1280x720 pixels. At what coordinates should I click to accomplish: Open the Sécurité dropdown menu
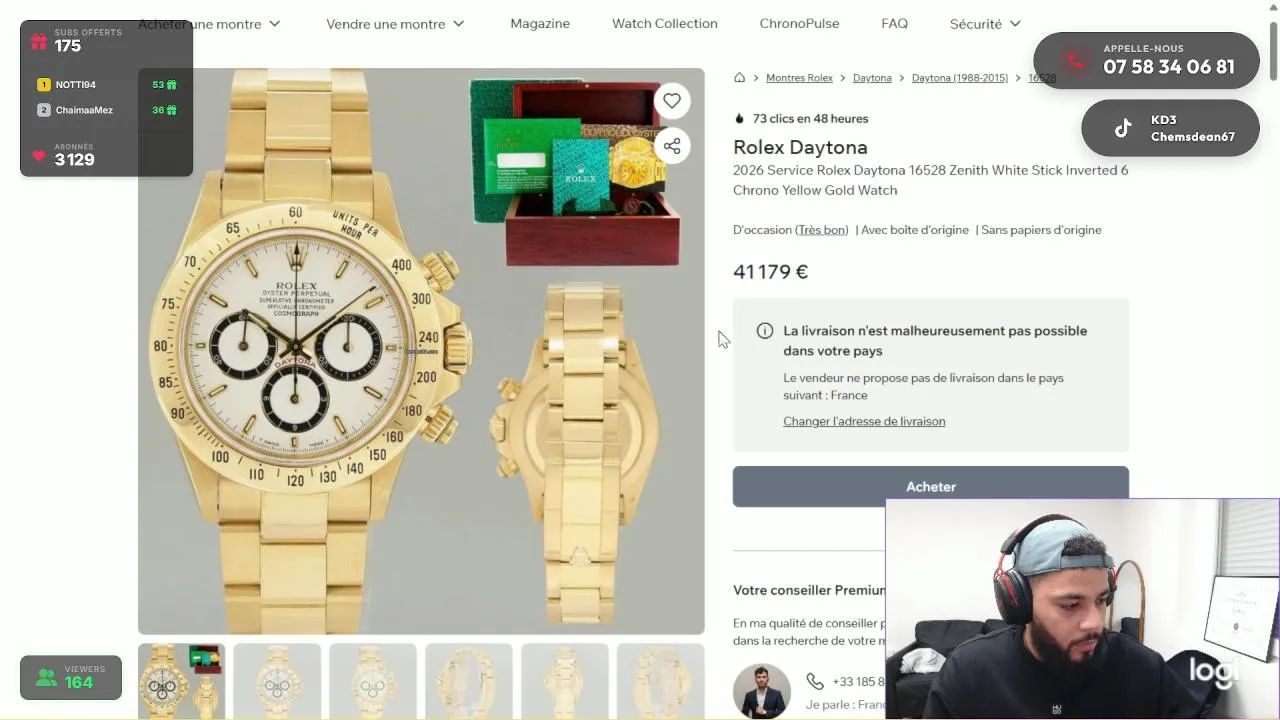[986, 24]
